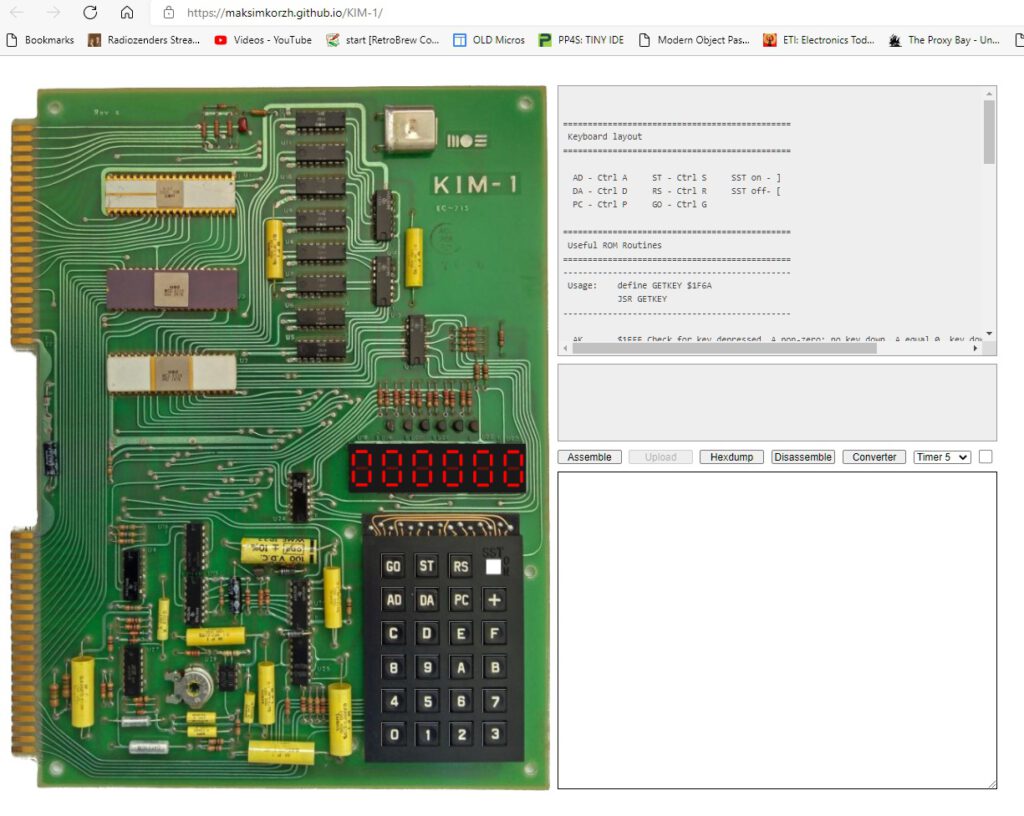Click the help panel scroll-right arrow

pyautogui.click(x=976, y=349)
